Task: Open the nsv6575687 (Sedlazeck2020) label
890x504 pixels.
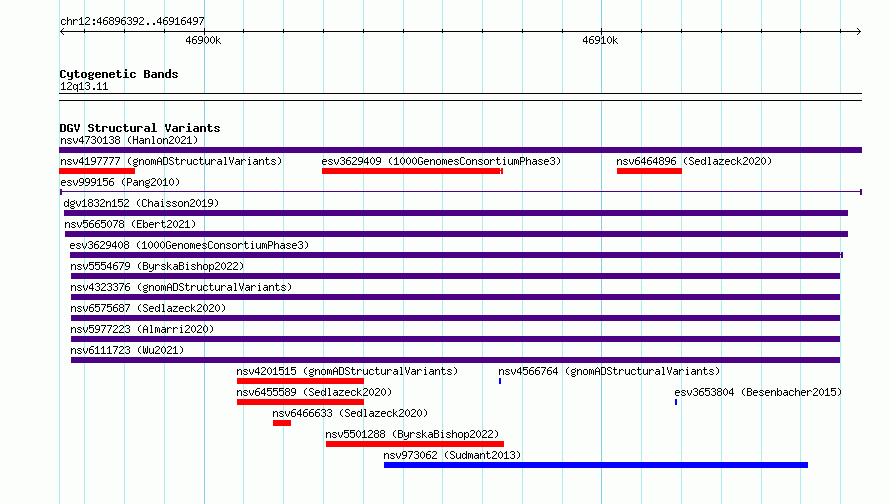Action: coord(148,308)
